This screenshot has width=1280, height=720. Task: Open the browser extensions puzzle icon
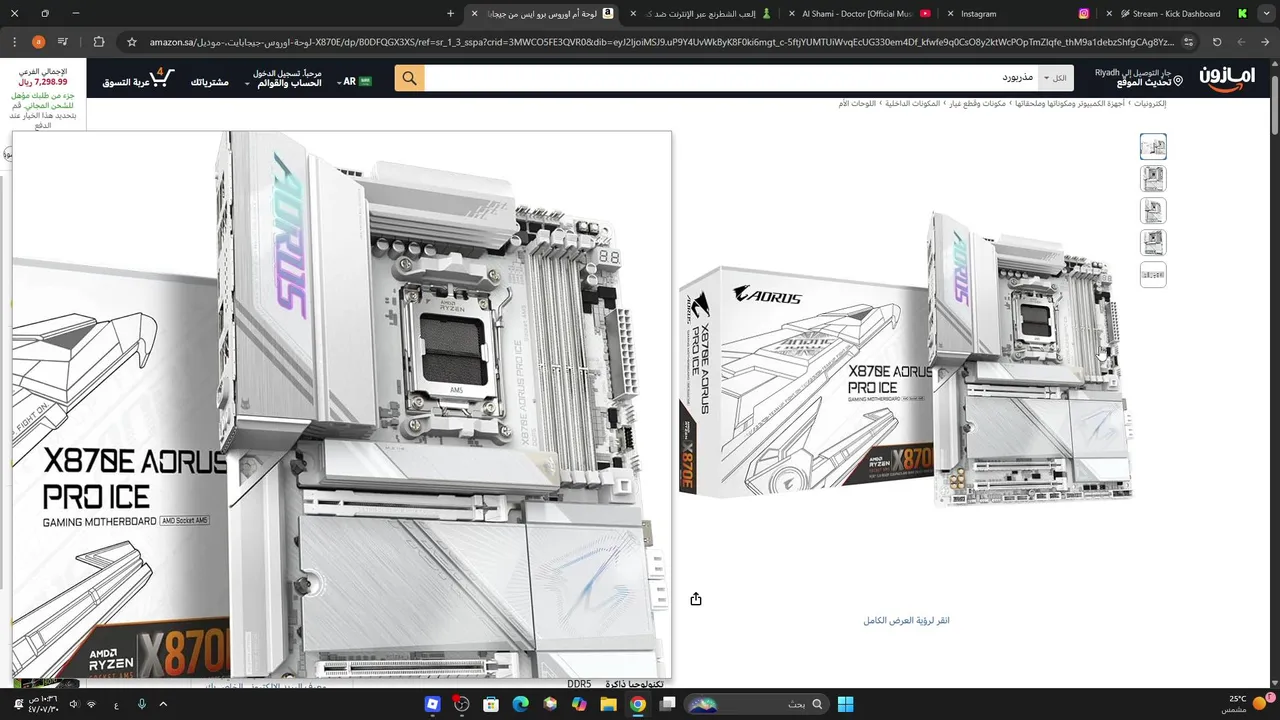click(98, 42)
